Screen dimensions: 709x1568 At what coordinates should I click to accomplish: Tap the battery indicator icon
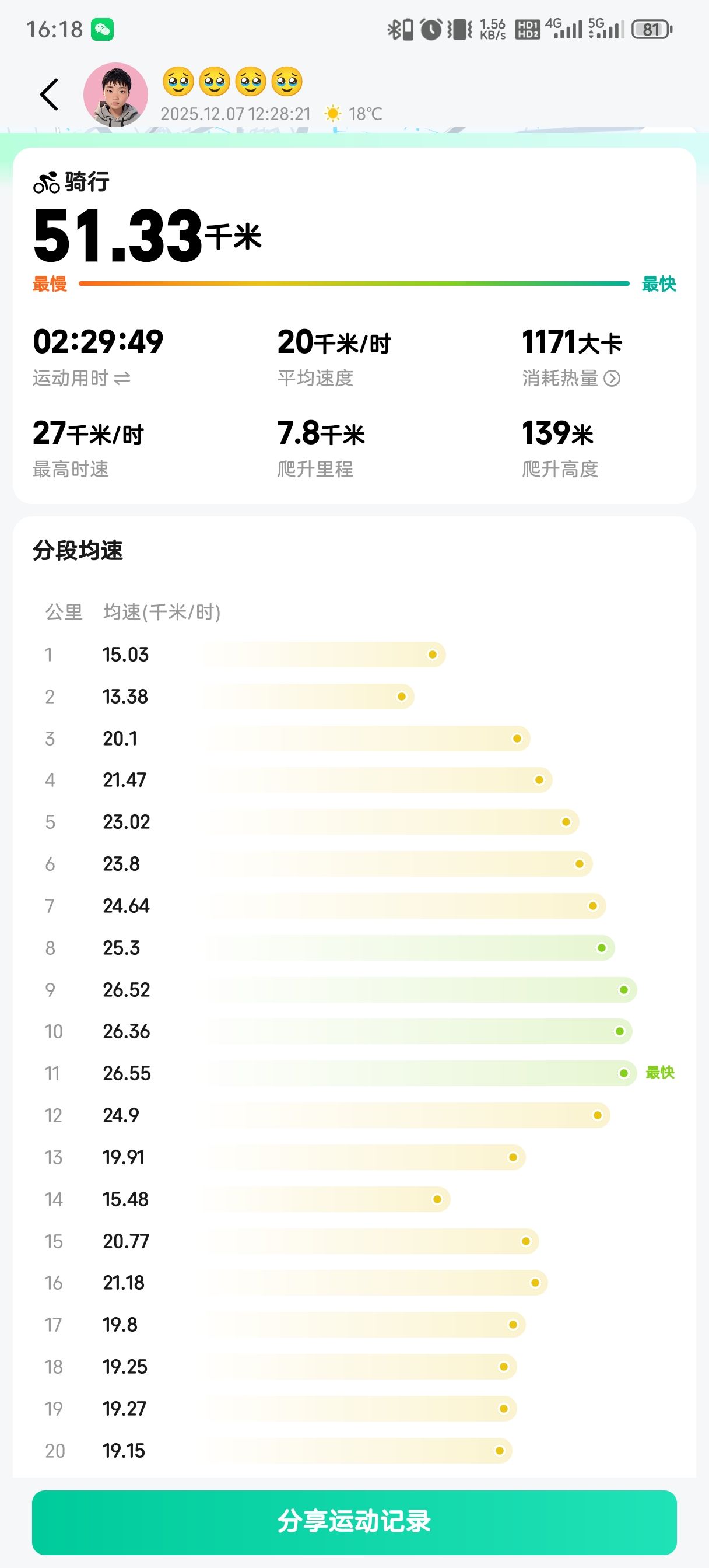coord(651,29)
